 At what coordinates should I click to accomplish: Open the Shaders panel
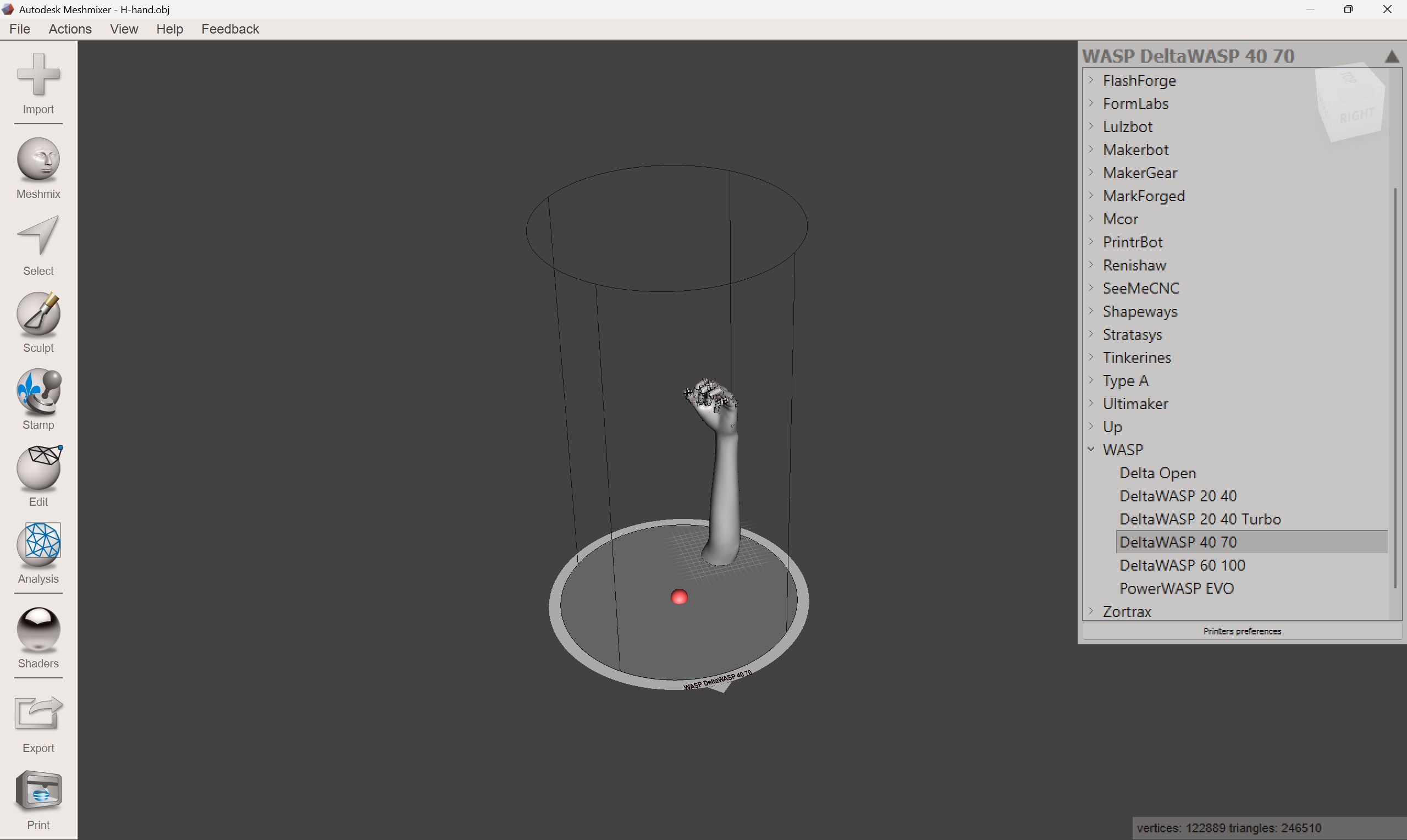38,637
